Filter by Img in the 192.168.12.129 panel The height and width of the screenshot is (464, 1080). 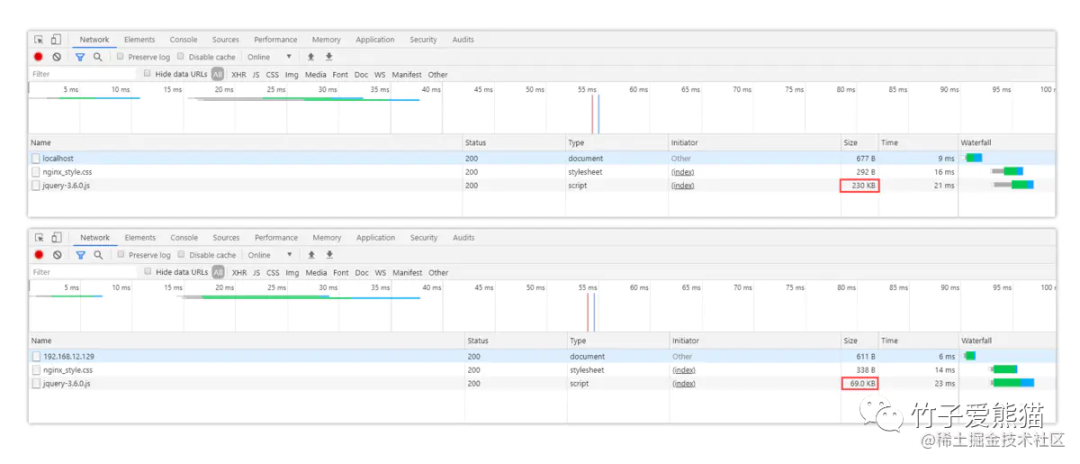pyautogui.click(x=293, y=273)
